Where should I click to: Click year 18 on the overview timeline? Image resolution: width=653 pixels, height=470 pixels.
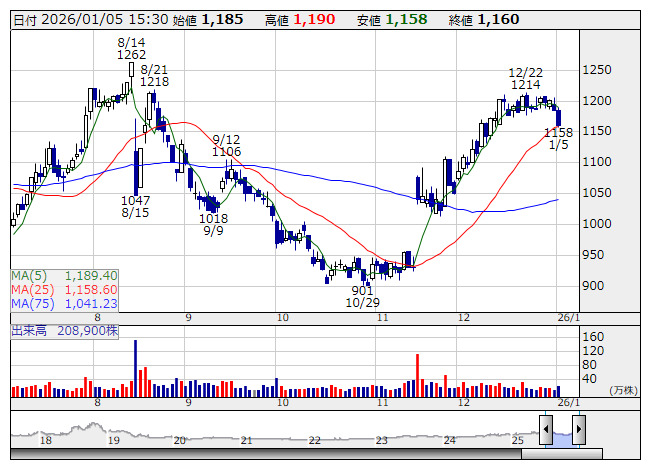point(46,440)
